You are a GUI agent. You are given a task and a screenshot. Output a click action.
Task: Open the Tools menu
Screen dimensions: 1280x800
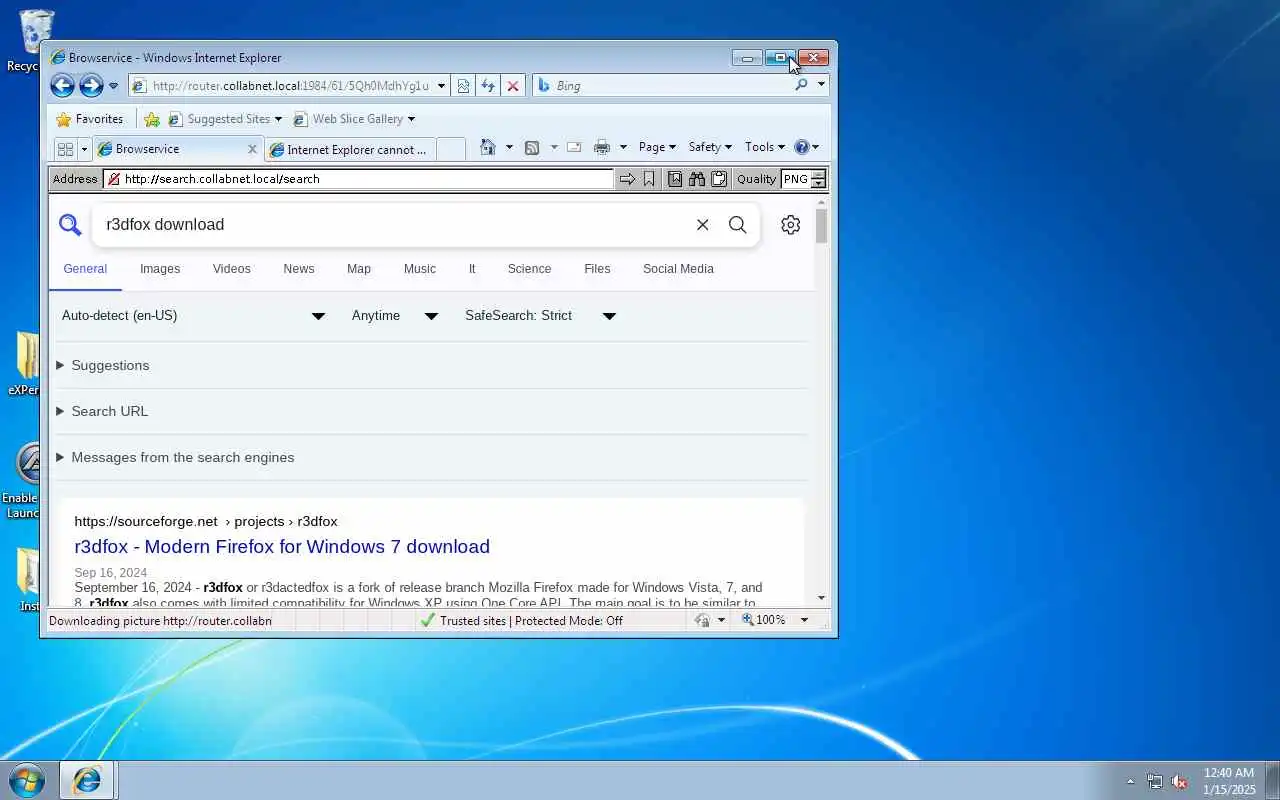(765, 147)
